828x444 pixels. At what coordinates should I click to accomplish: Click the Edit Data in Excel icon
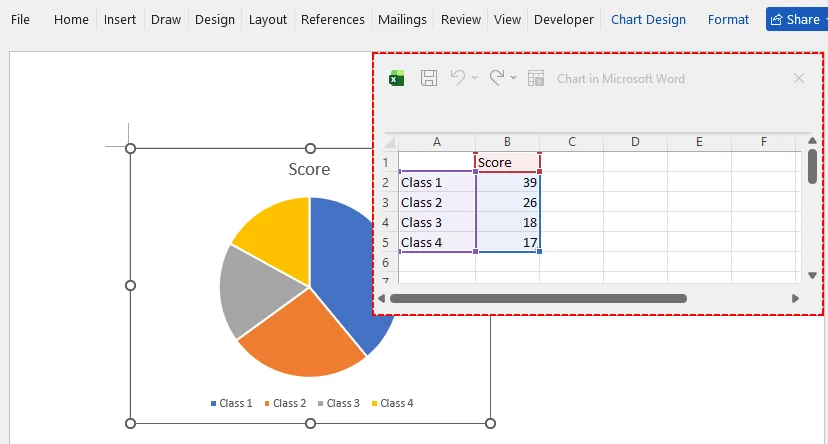pos(536,78)
